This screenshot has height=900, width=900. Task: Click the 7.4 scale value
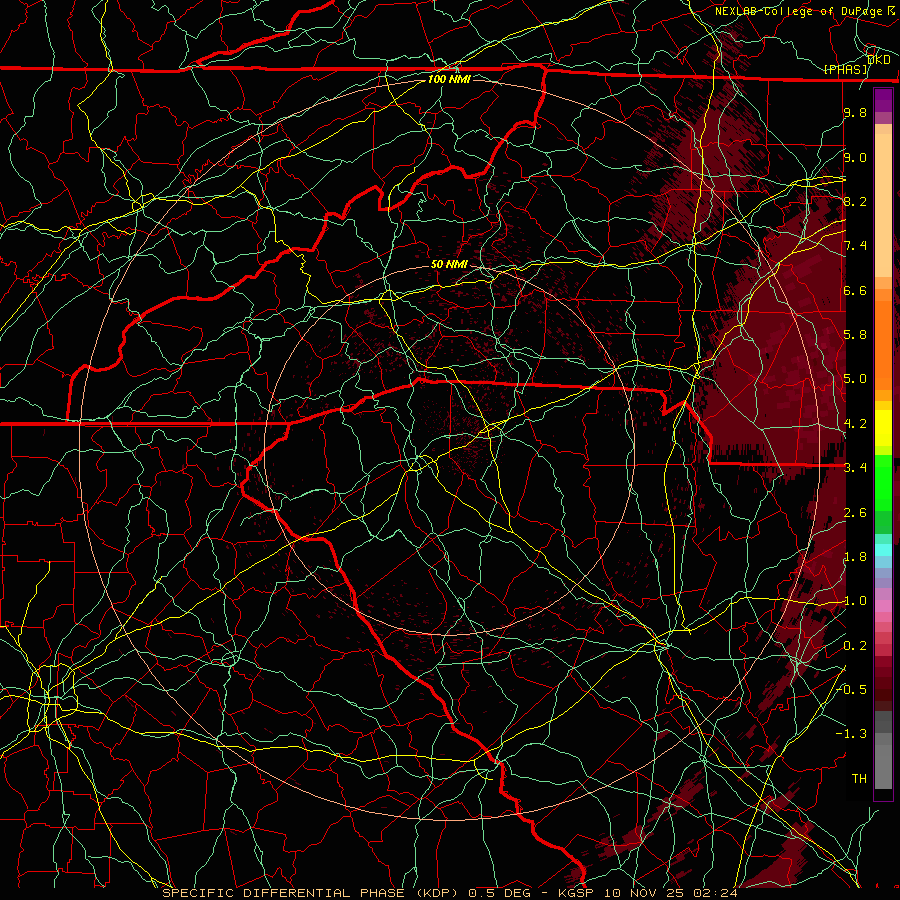pos(855,246)
